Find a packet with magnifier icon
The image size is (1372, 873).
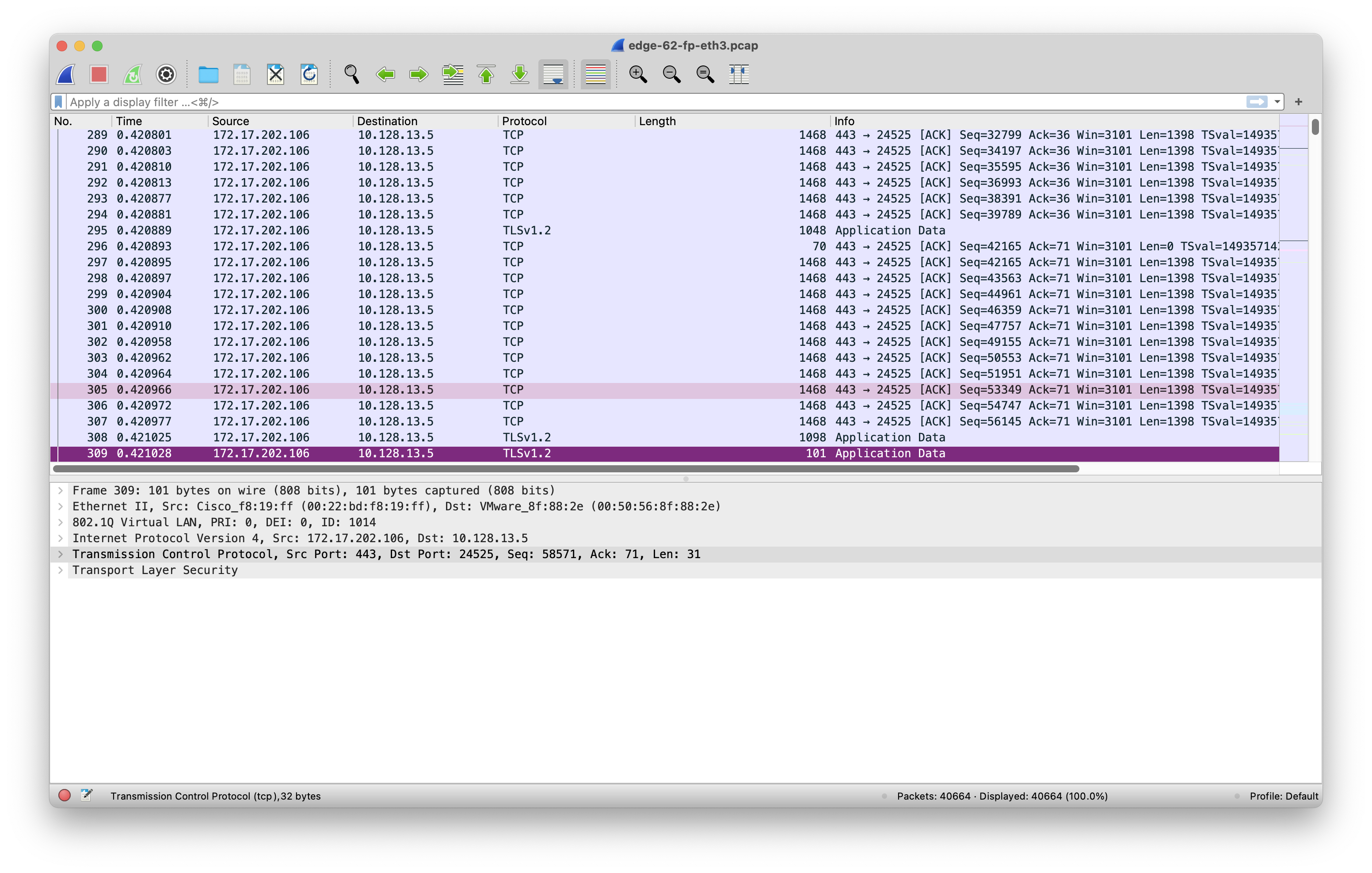click(x=351, y=74)
